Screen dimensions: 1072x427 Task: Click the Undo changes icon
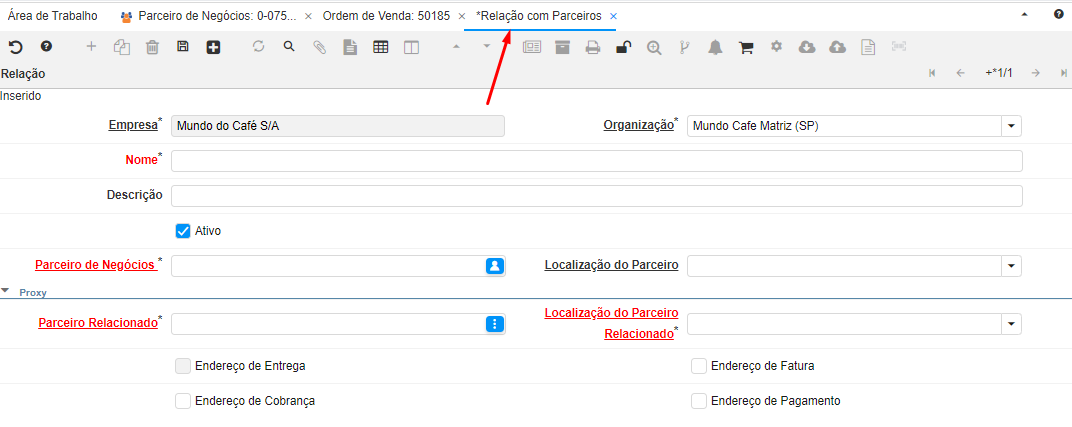coord(15,47)
